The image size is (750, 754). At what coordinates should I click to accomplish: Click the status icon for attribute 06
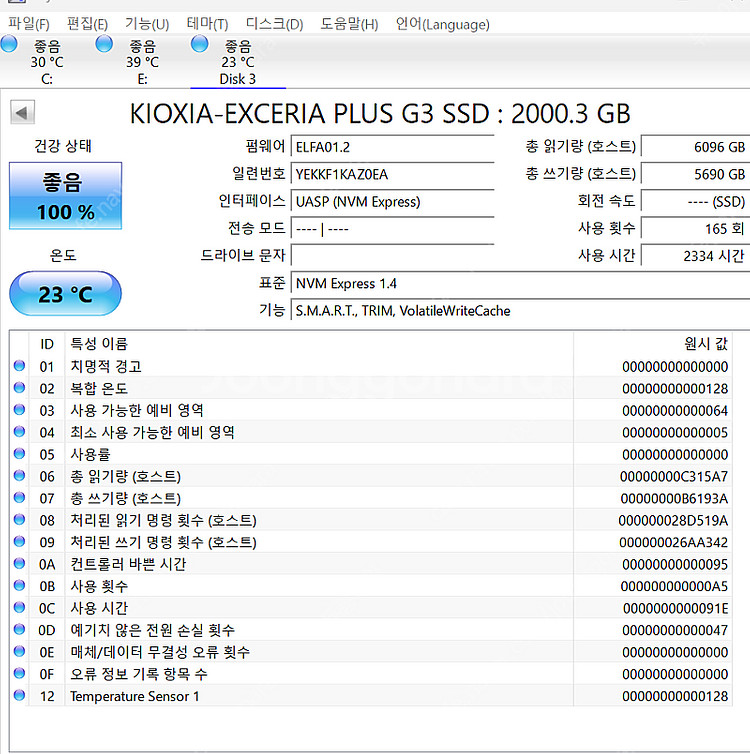[x=19, y=476]
